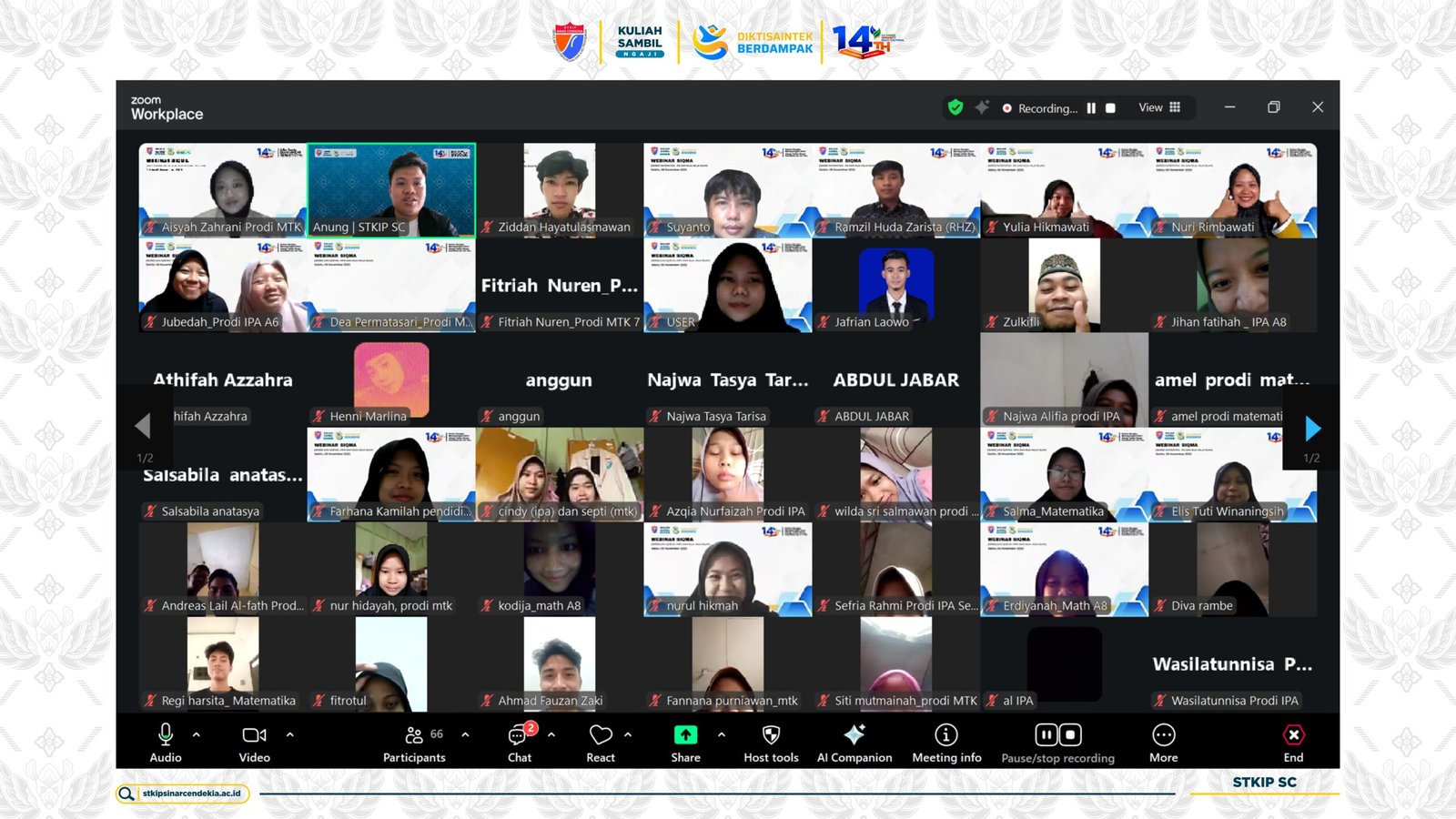
Task: Click the green Share screen button
Action: point(685,743)
